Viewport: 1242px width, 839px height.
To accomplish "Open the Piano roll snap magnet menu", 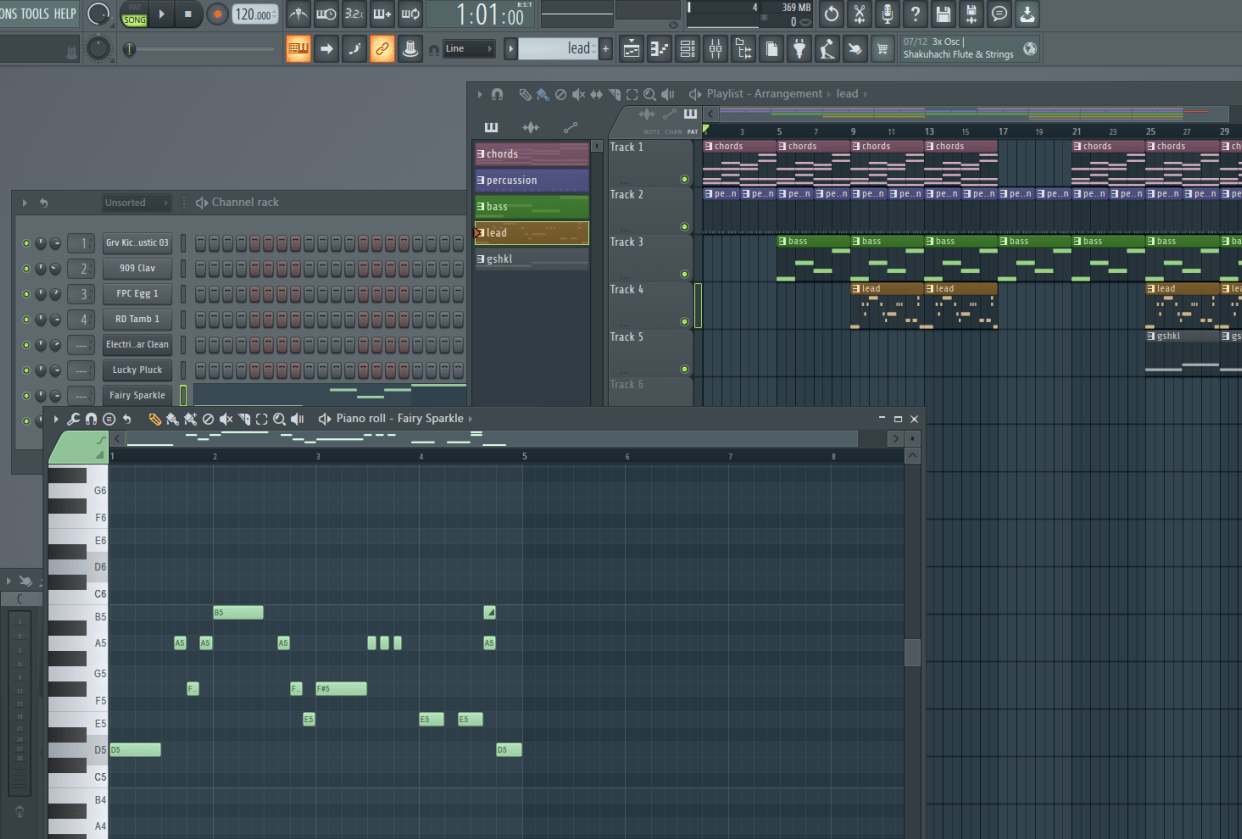I will 92,419.
